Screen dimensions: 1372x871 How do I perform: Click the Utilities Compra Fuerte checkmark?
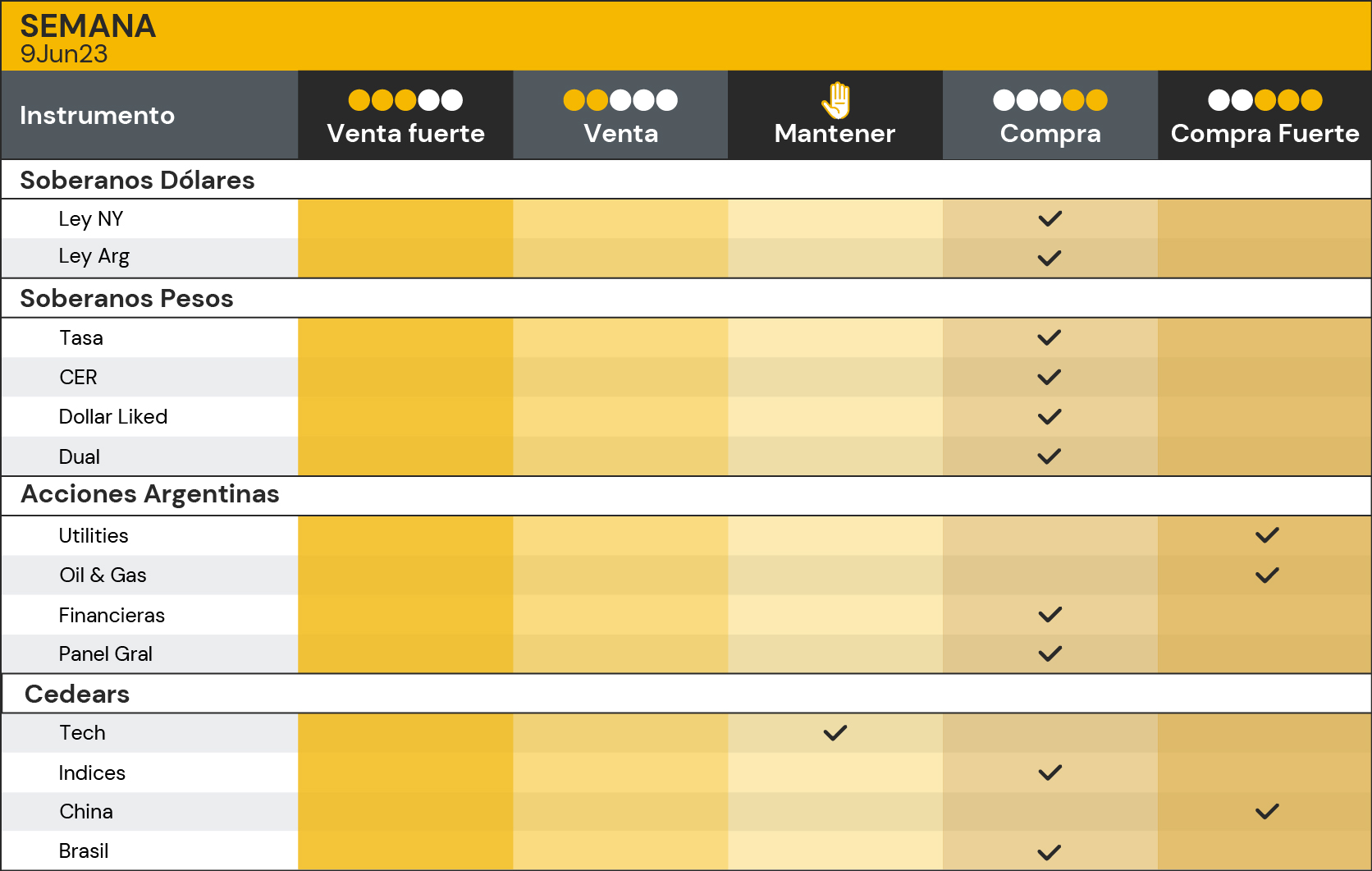[1267, 535]
